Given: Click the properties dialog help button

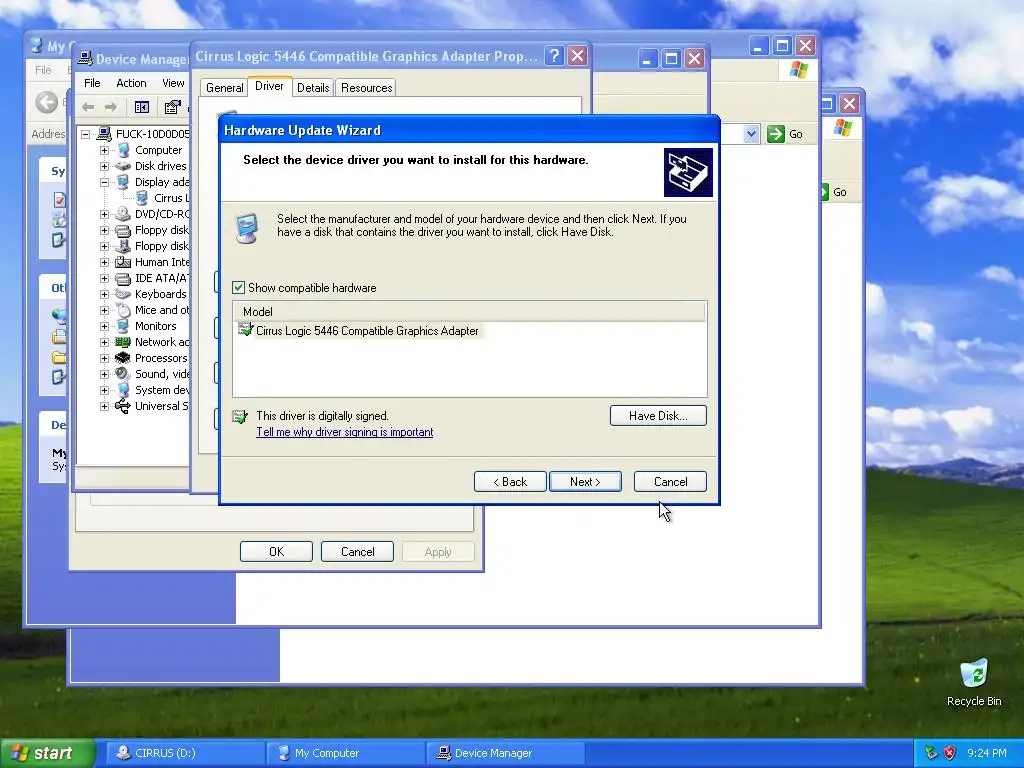Looking at the screenshot, I should tap(554, 56).
